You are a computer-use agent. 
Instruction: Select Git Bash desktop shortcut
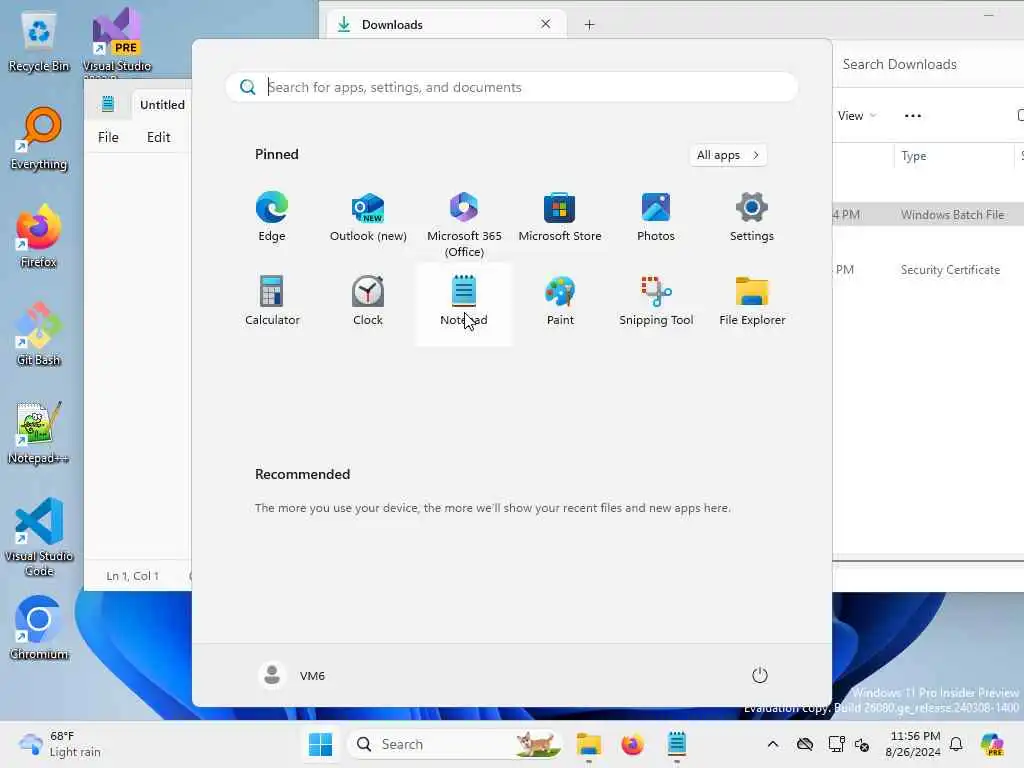39,334
